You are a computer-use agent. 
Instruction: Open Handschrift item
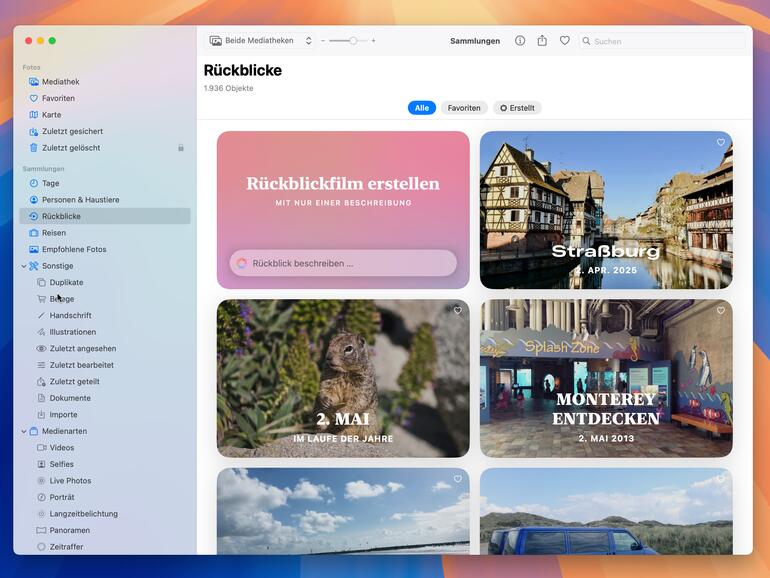point(104,315)
